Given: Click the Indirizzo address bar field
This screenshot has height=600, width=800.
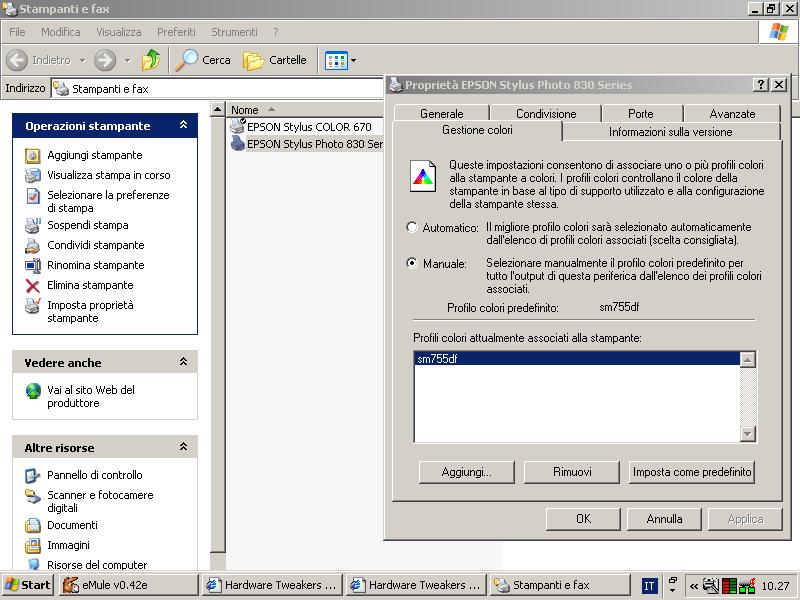Looking at the screenshot, I should coord(218,89).
